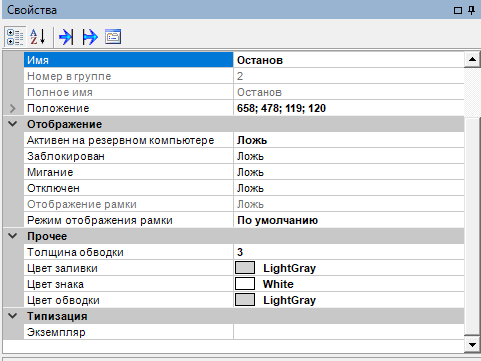Switch to categorized properties view
The height and width of the screenshot is (361, 481).
click(x=15, y=36)
